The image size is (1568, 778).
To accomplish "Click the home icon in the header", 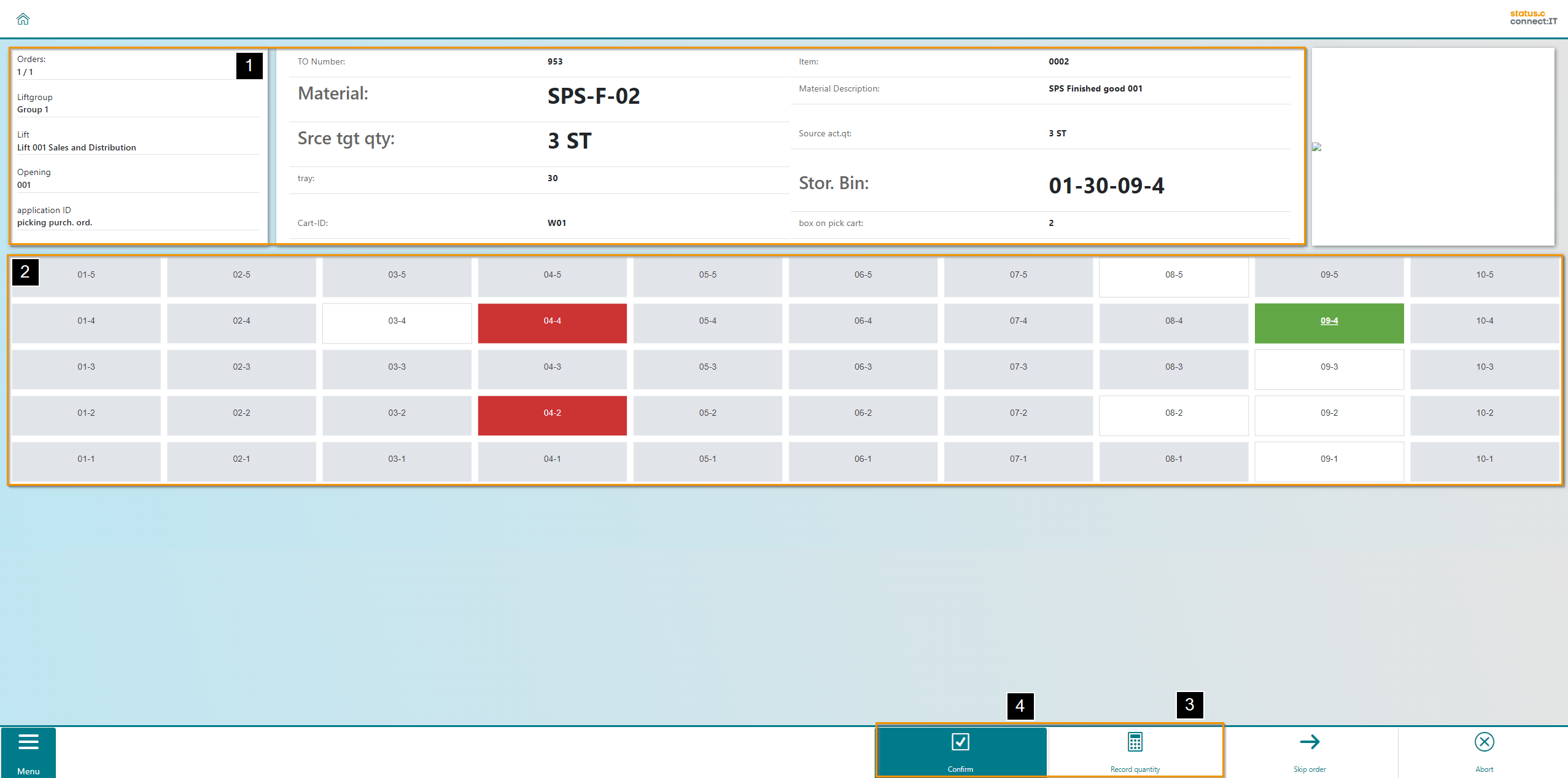I will [23, 19].
